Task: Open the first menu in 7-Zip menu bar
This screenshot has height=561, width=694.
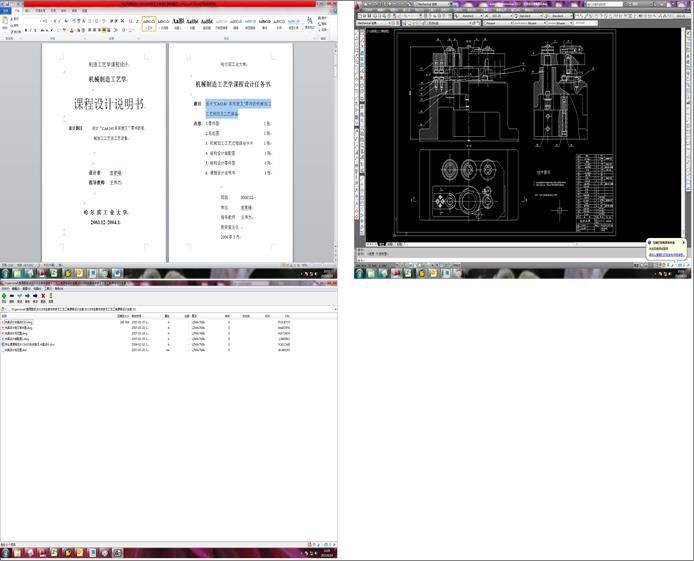Action: [6, 289]
